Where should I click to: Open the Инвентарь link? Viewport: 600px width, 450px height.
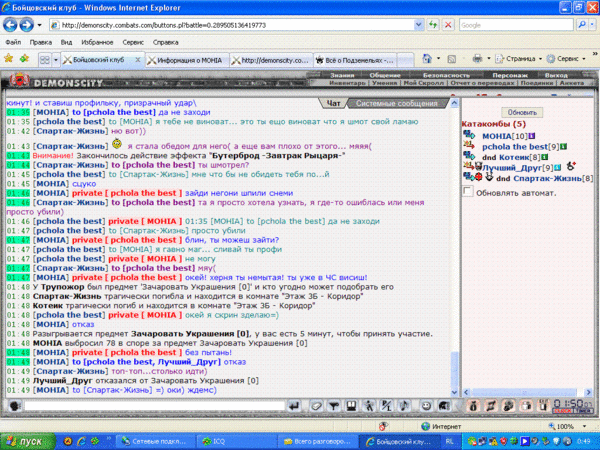(x=347, y=83)
